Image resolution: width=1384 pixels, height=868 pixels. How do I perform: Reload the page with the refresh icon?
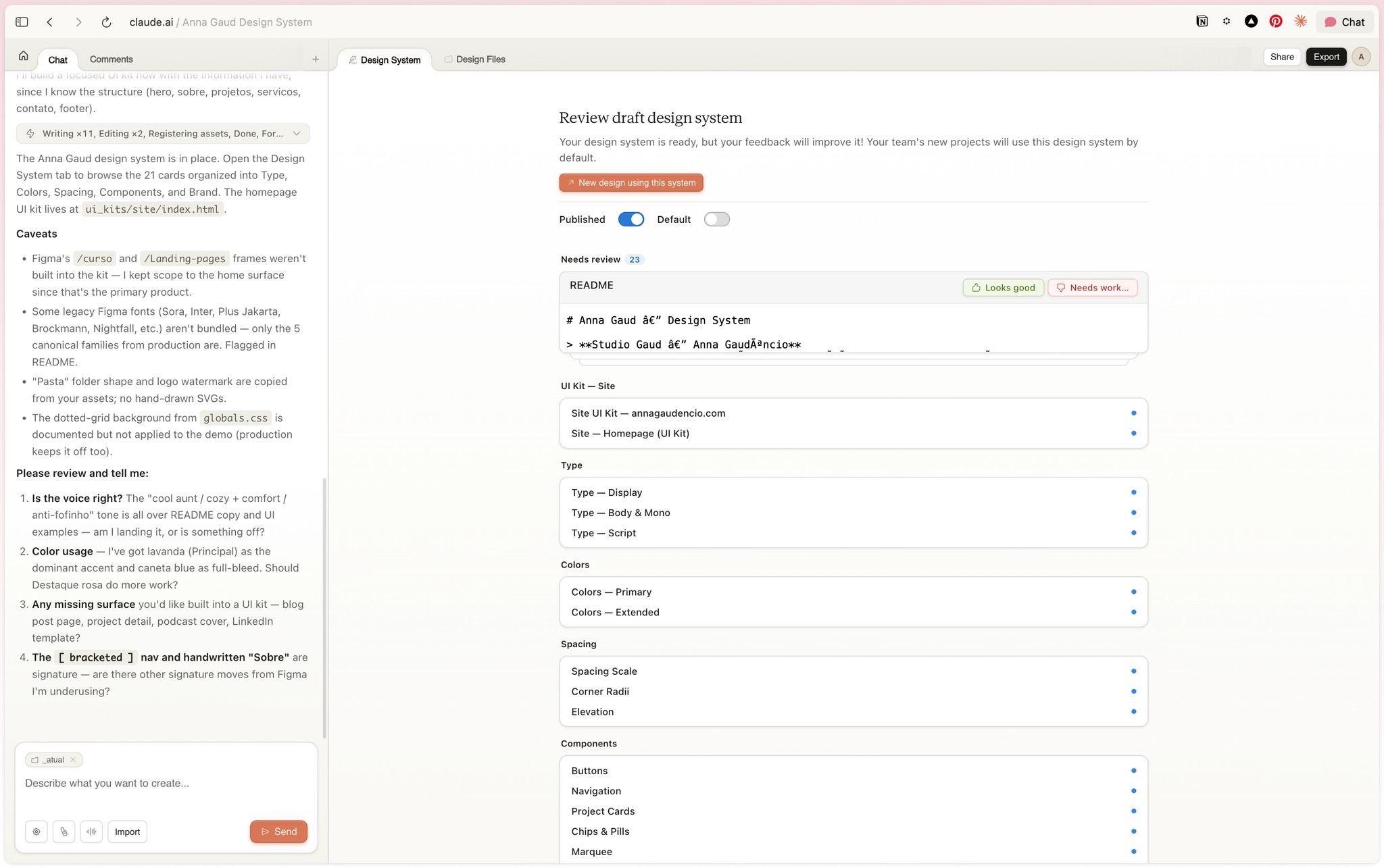[x=106, y=22]
